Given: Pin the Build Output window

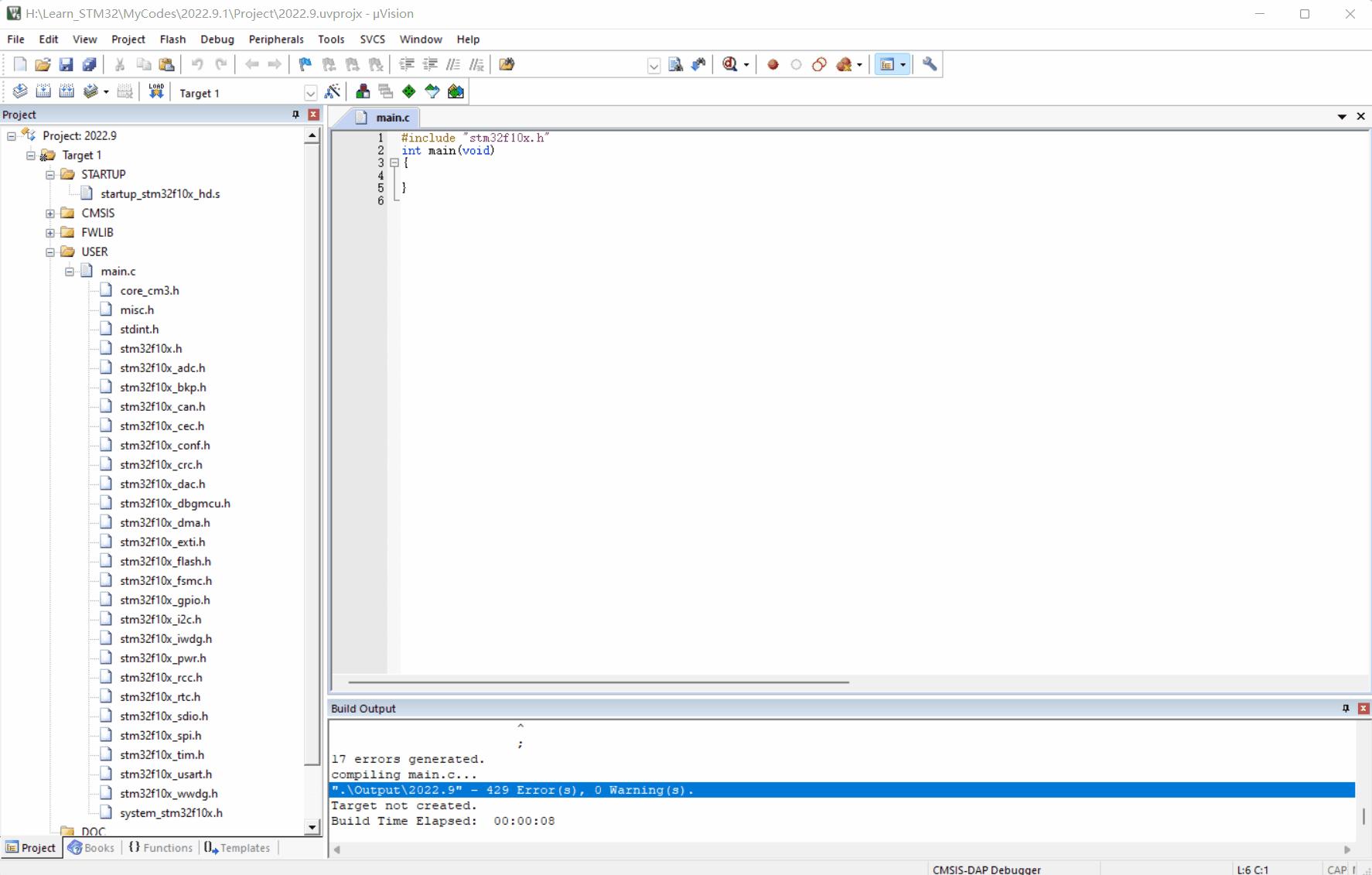Looking at the screenshot, I should tap(1346, 708).
